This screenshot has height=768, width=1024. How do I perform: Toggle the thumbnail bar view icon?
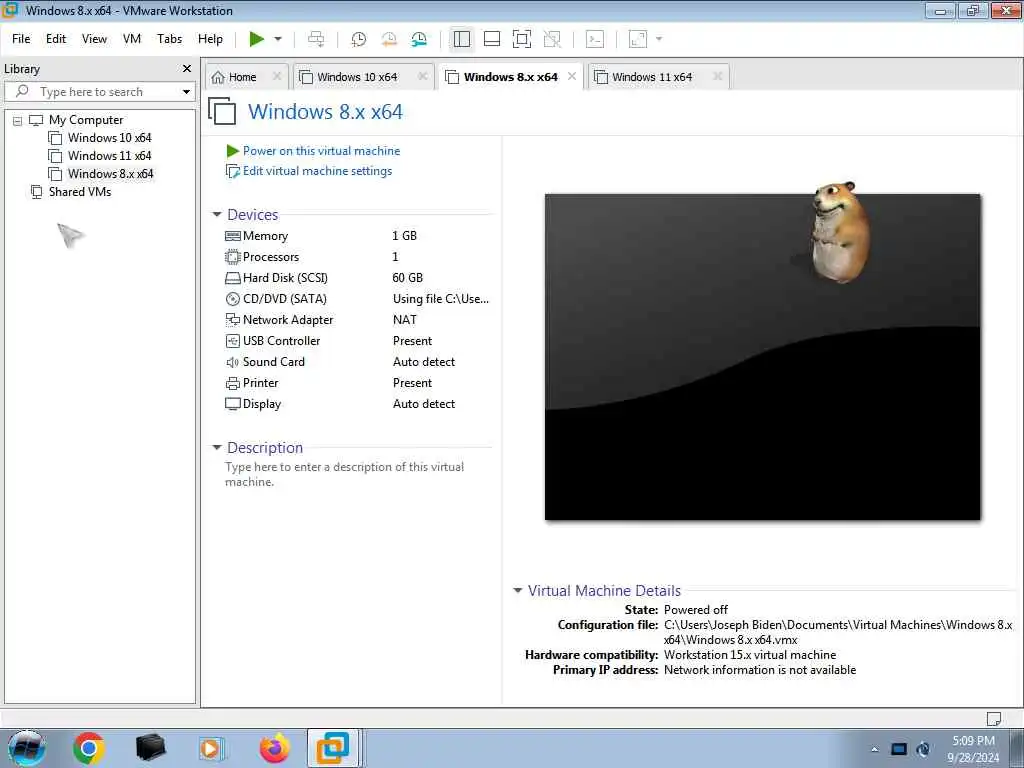(492, 39)
